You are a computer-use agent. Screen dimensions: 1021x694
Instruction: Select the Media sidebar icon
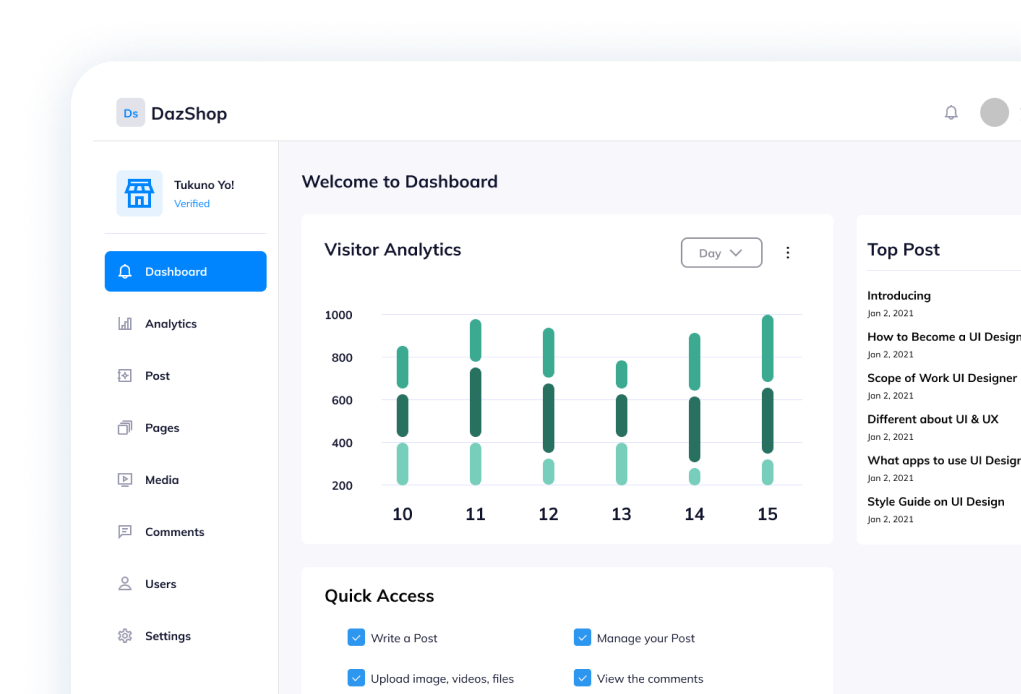(x=125, y=480)
